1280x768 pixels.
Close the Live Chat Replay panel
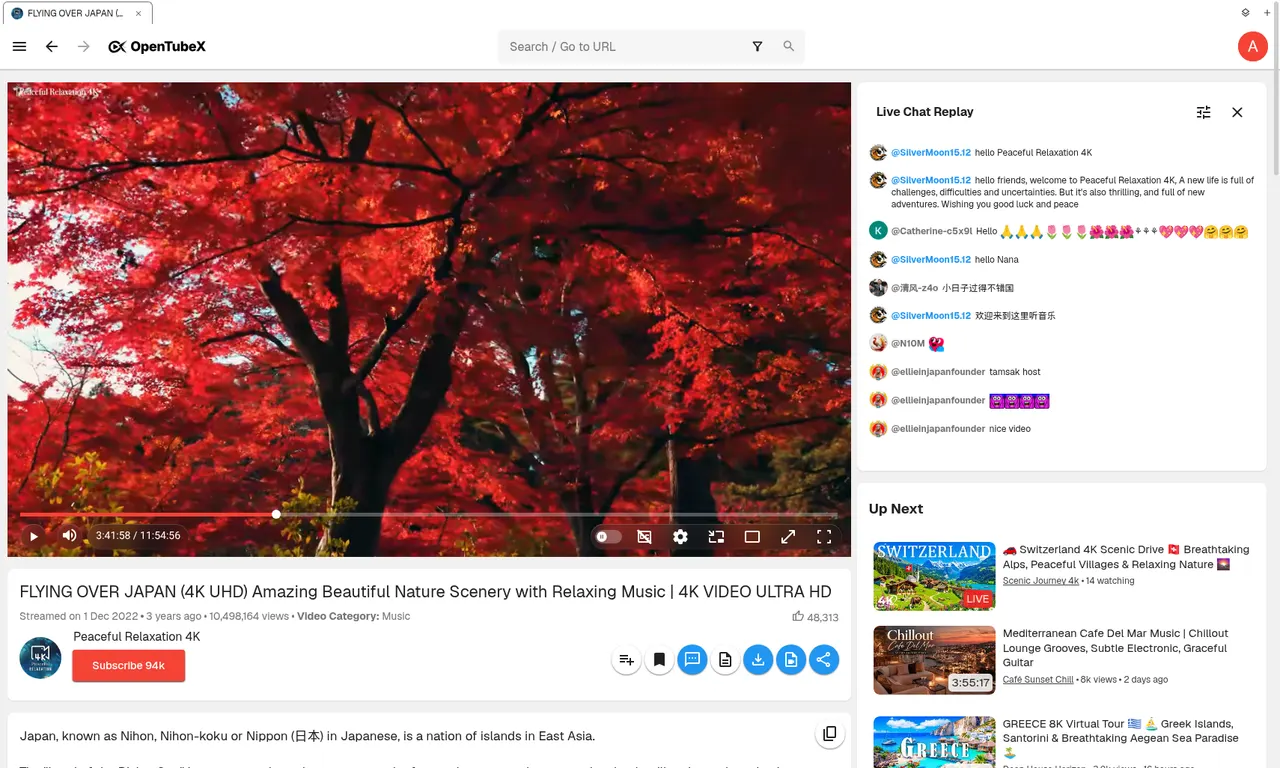pyautogui.click(x=1237, y=112)
